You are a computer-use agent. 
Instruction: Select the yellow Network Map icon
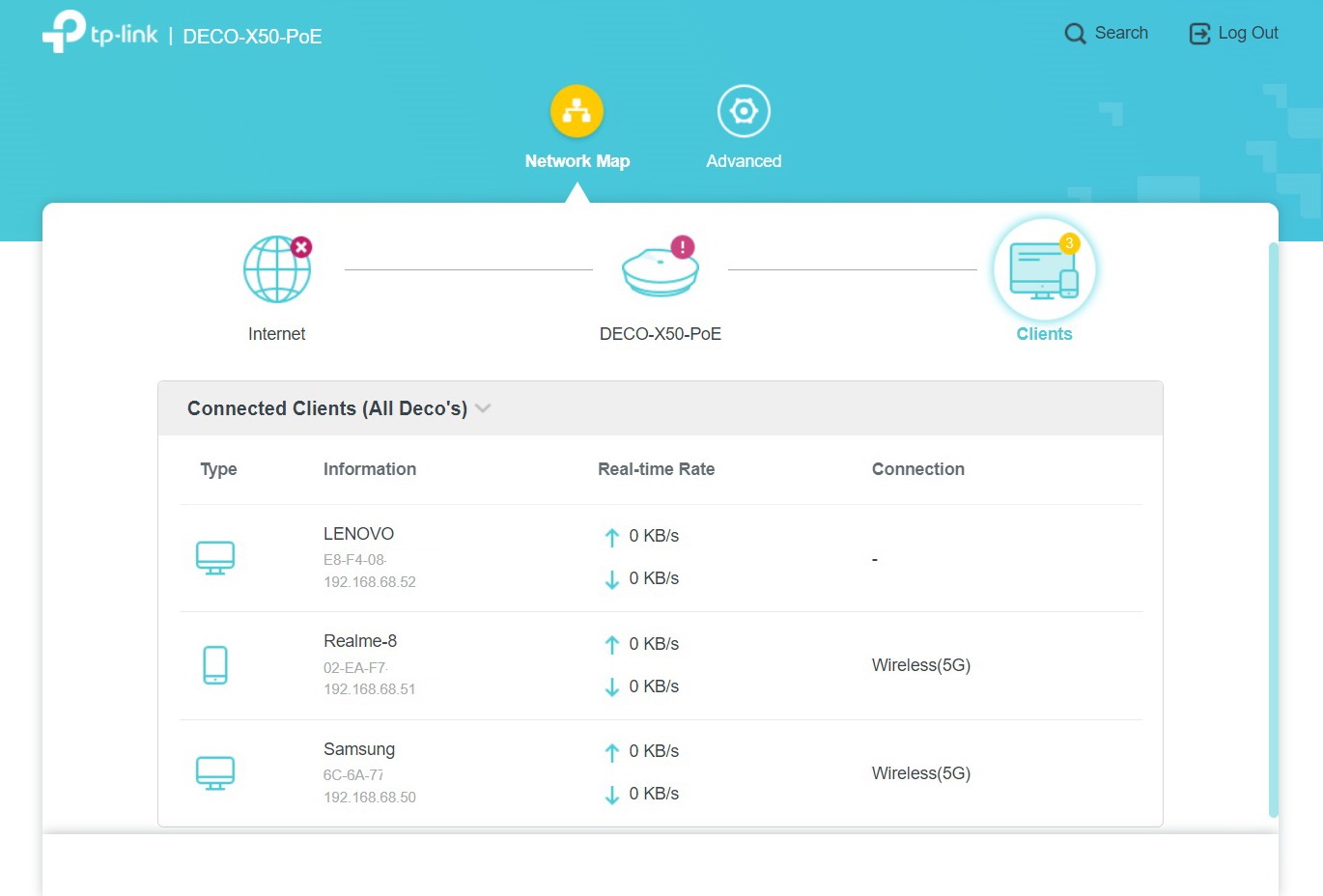577,111
